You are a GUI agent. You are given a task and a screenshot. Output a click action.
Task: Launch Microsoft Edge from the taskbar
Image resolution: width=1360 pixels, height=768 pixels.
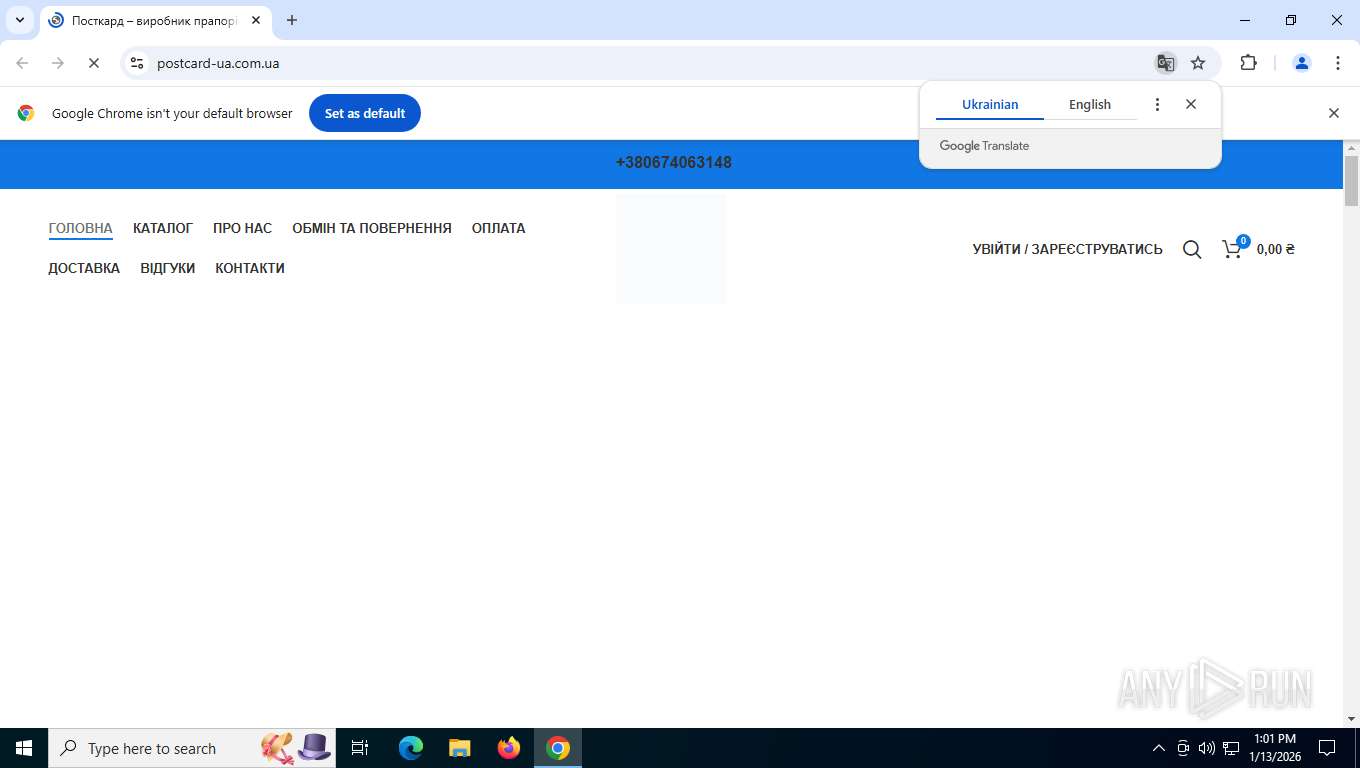(x=411, y=748)
